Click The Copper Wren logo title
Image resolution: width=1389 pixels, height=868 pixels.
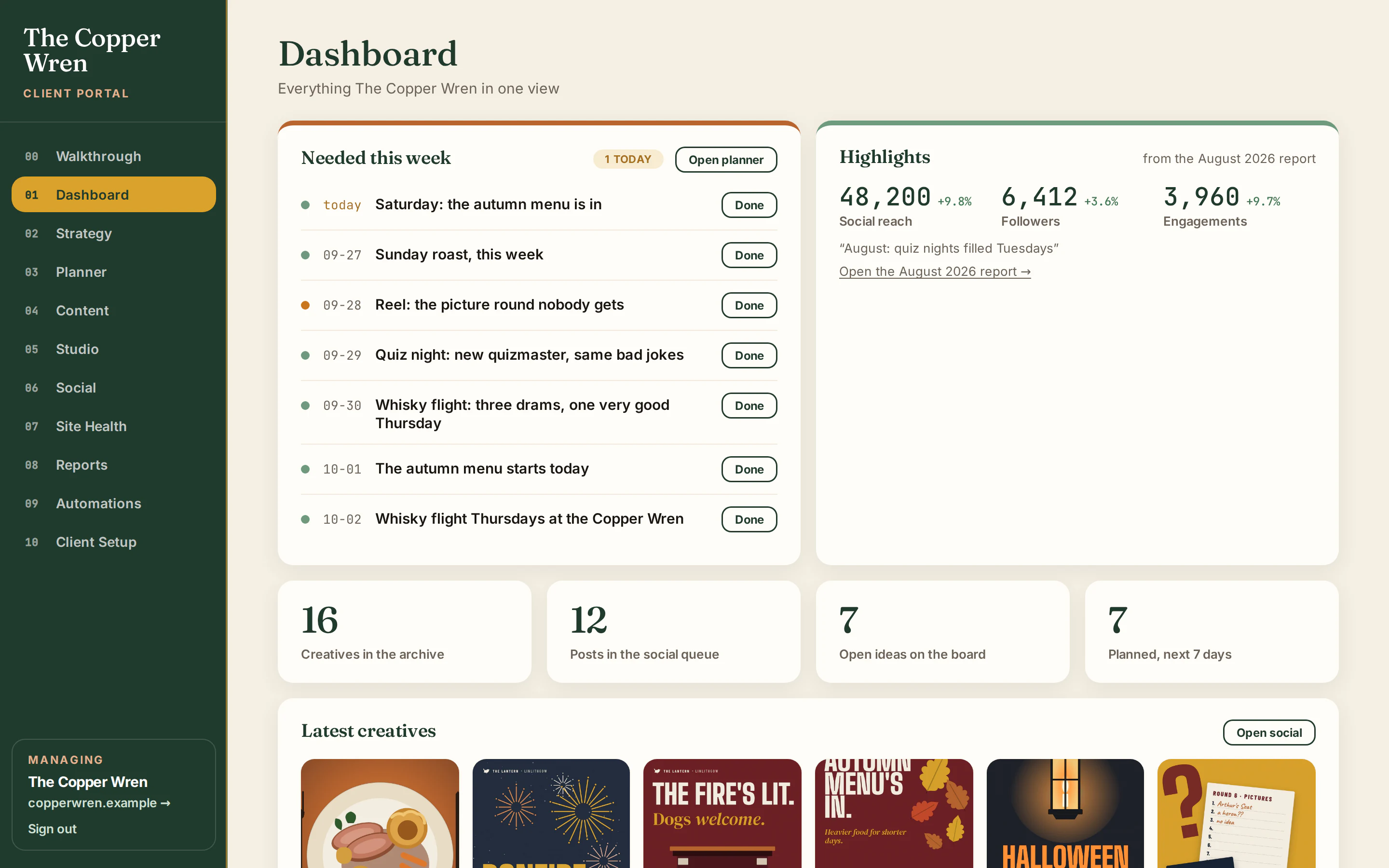click(x=92, y=50)
